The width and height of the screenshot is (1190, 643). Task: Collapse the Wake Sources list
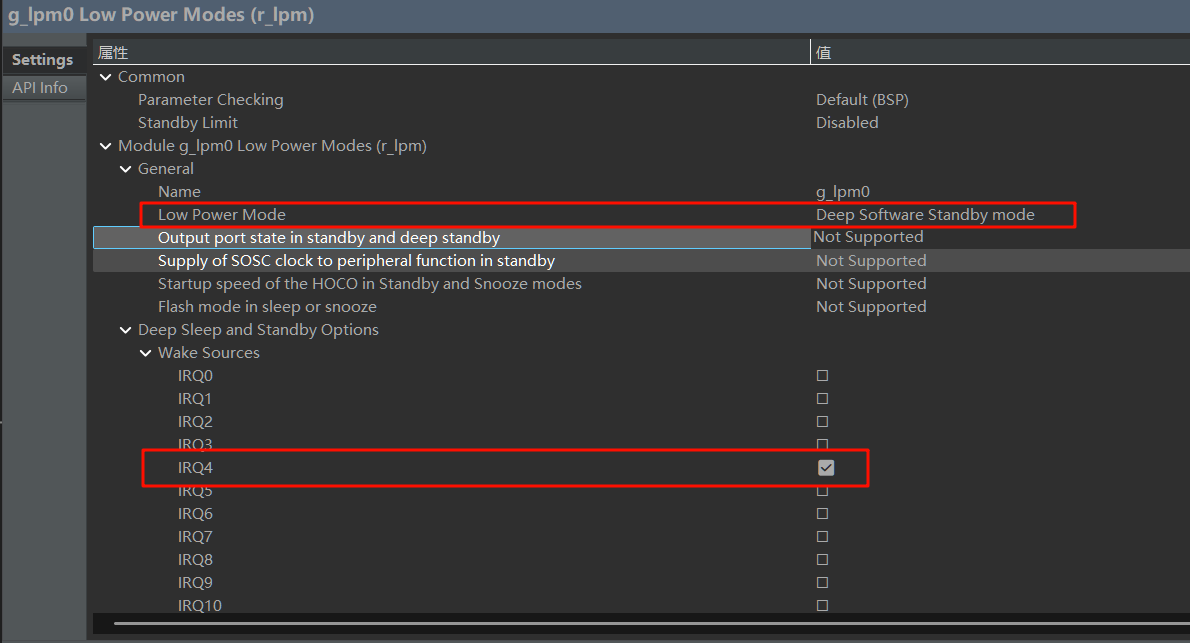146,353
